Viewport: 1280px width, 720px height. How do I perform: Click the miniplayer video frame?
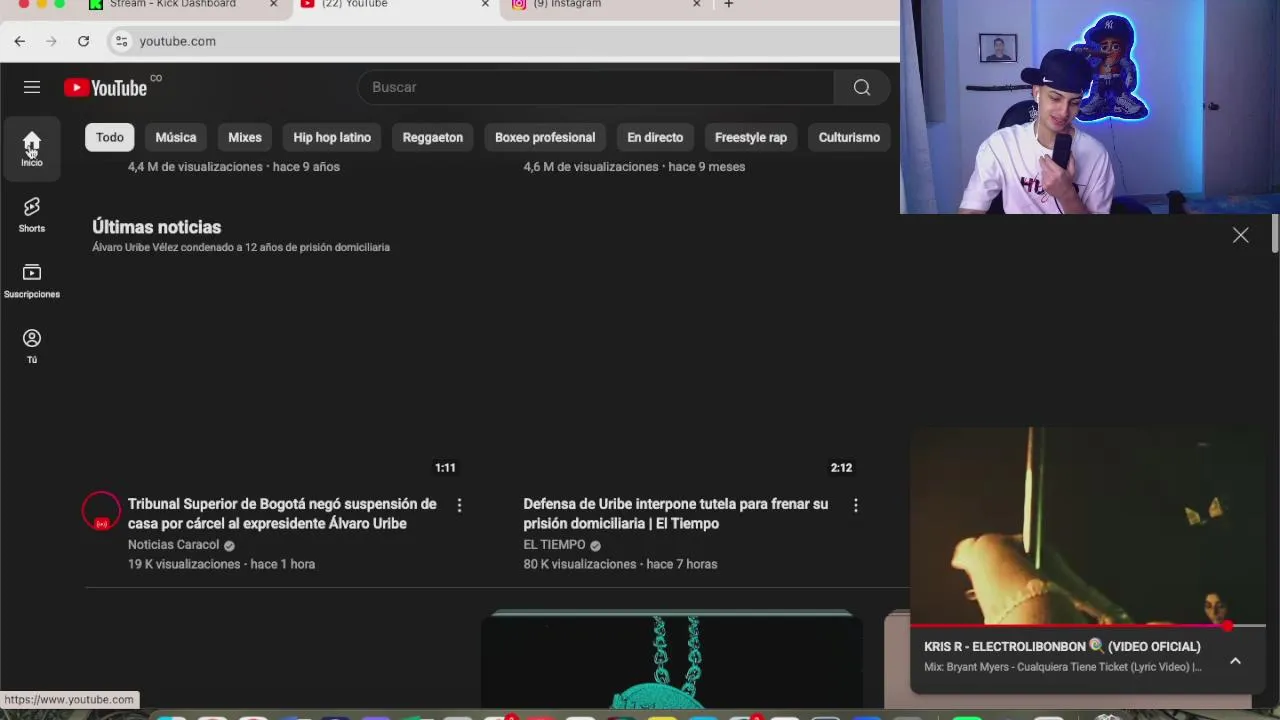click(x=1088, y=526)
